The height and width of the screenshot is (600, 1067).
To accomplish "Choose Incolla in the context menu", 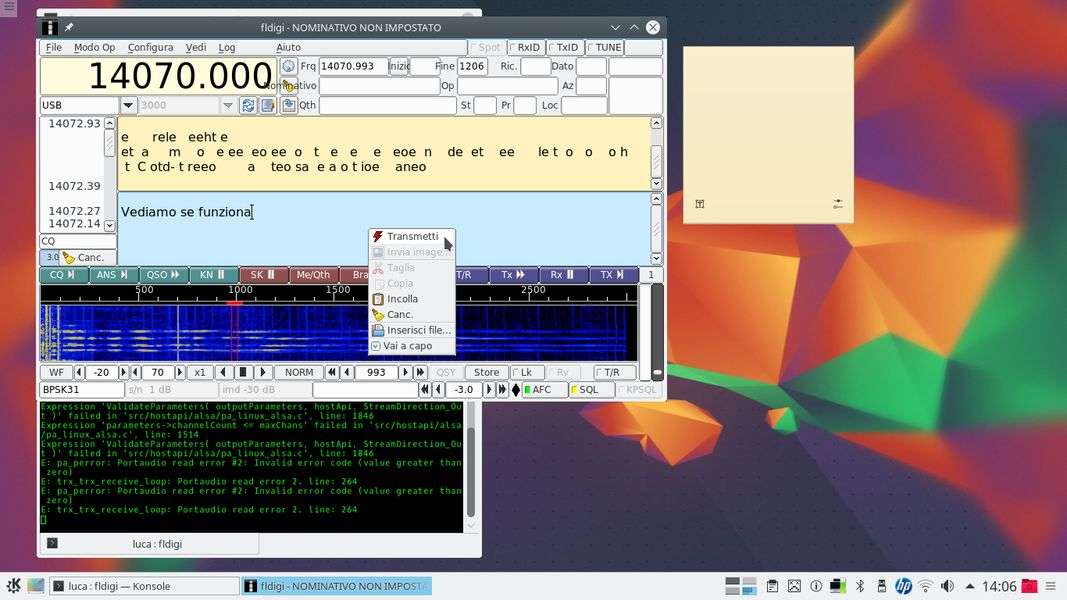I will [402, 299].
